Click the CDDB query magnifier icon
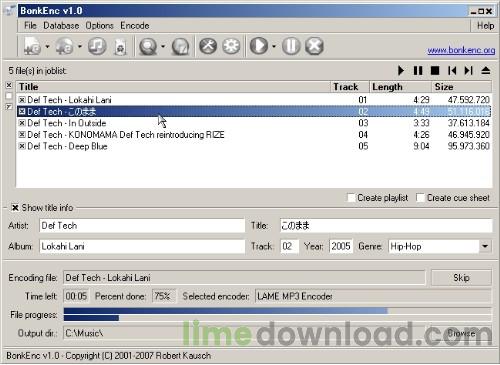Viewport: 500px width, 365px height. [x=148, y=46]
